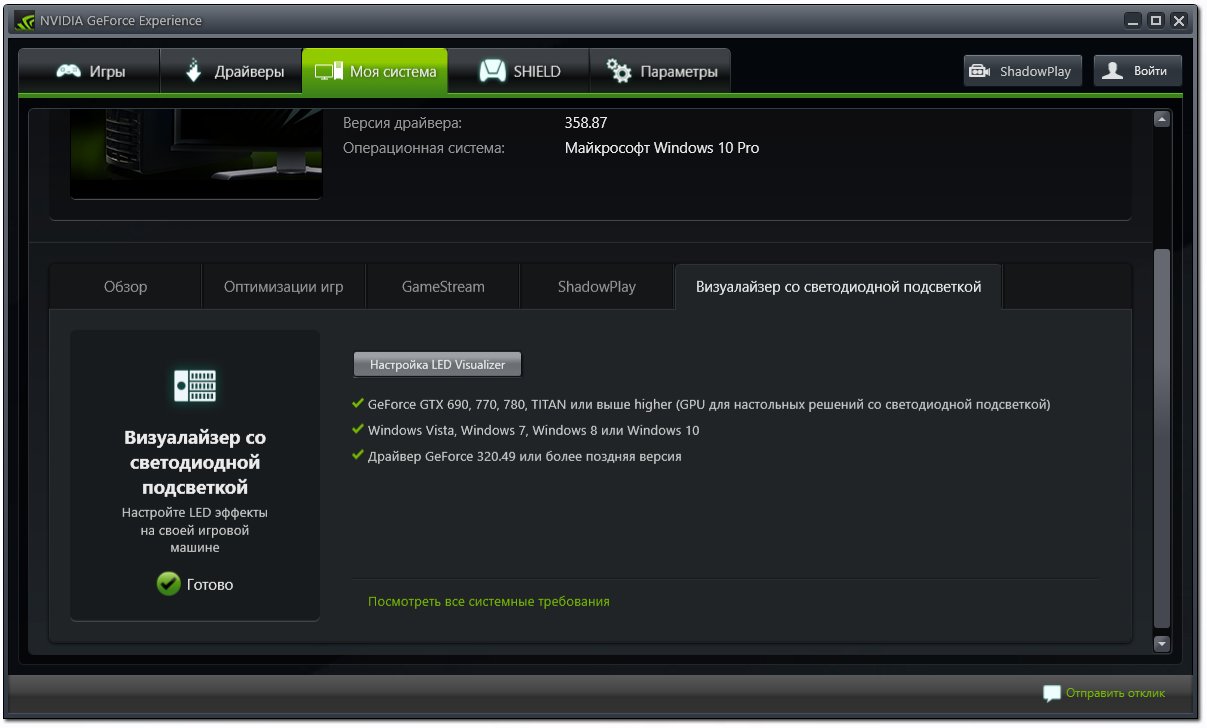Click Отправить отклик feedback link
The height and width of the screenshot is (728, 1207).
[1115, 692]
